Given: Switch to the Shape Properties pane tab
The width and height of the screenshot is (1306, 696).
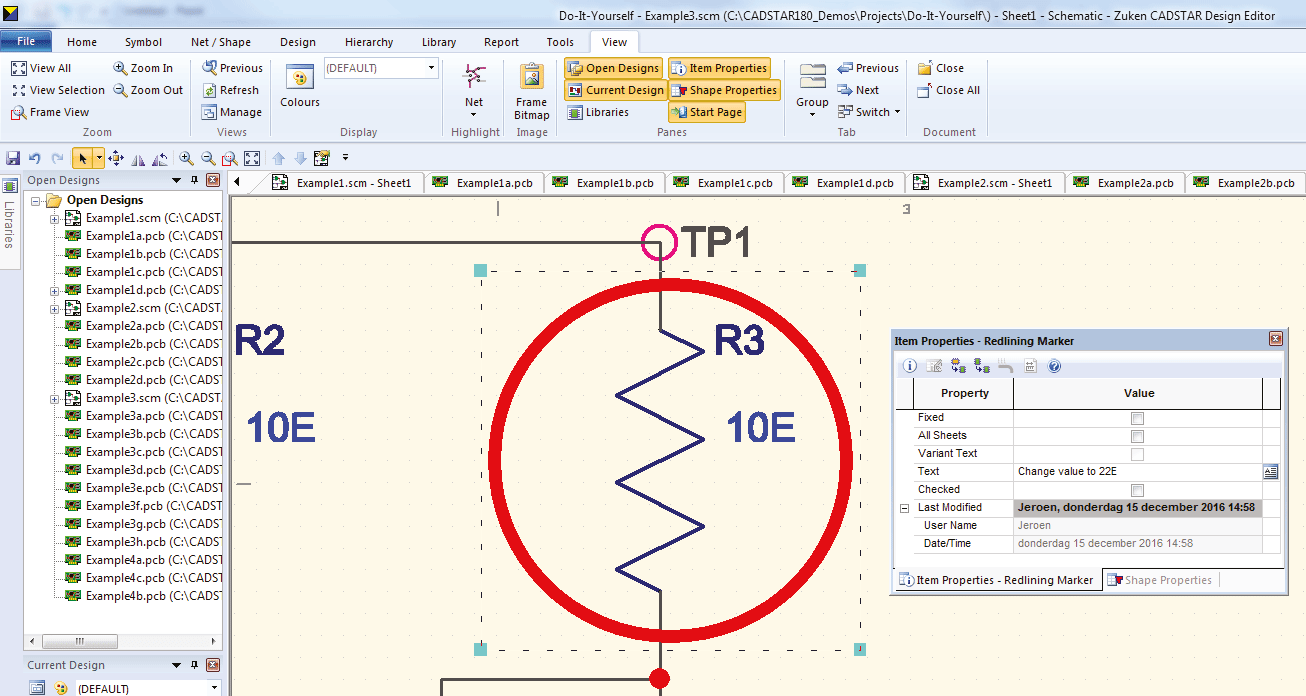Looking at the screenshot, I should click(1160, 580).
